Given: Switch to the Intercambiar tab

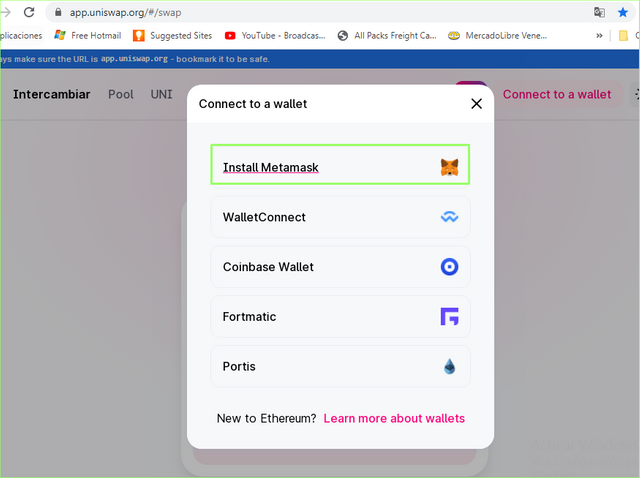Looking at the screenshot, I should [51, 94].
